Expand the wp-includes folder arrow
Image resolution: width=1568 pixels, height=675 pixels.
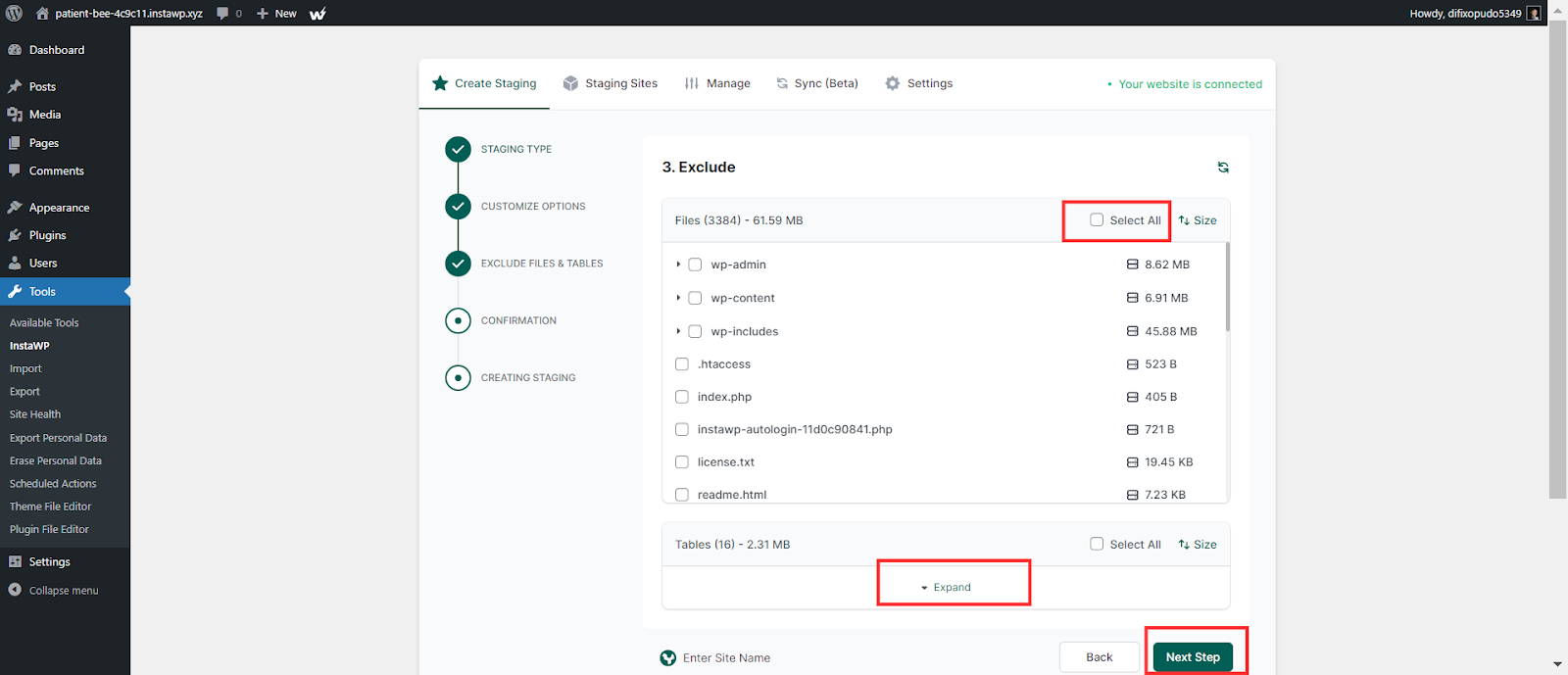678,331
